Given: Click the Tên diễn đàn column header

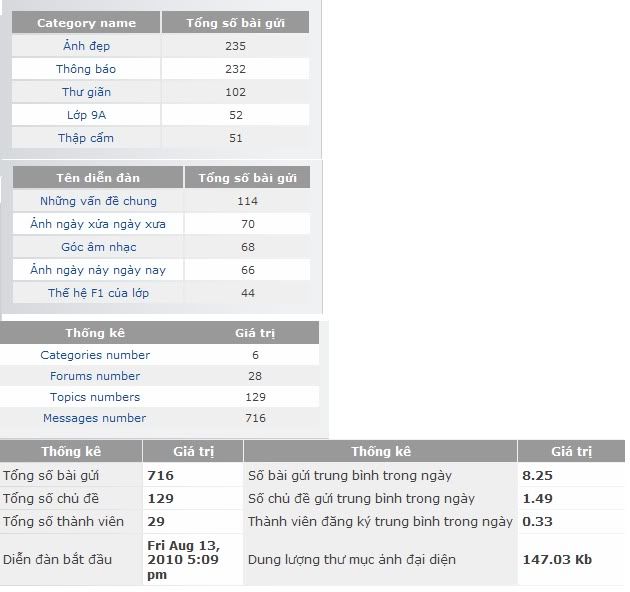Looking at the screenshot, I should [x=98, y=178].
